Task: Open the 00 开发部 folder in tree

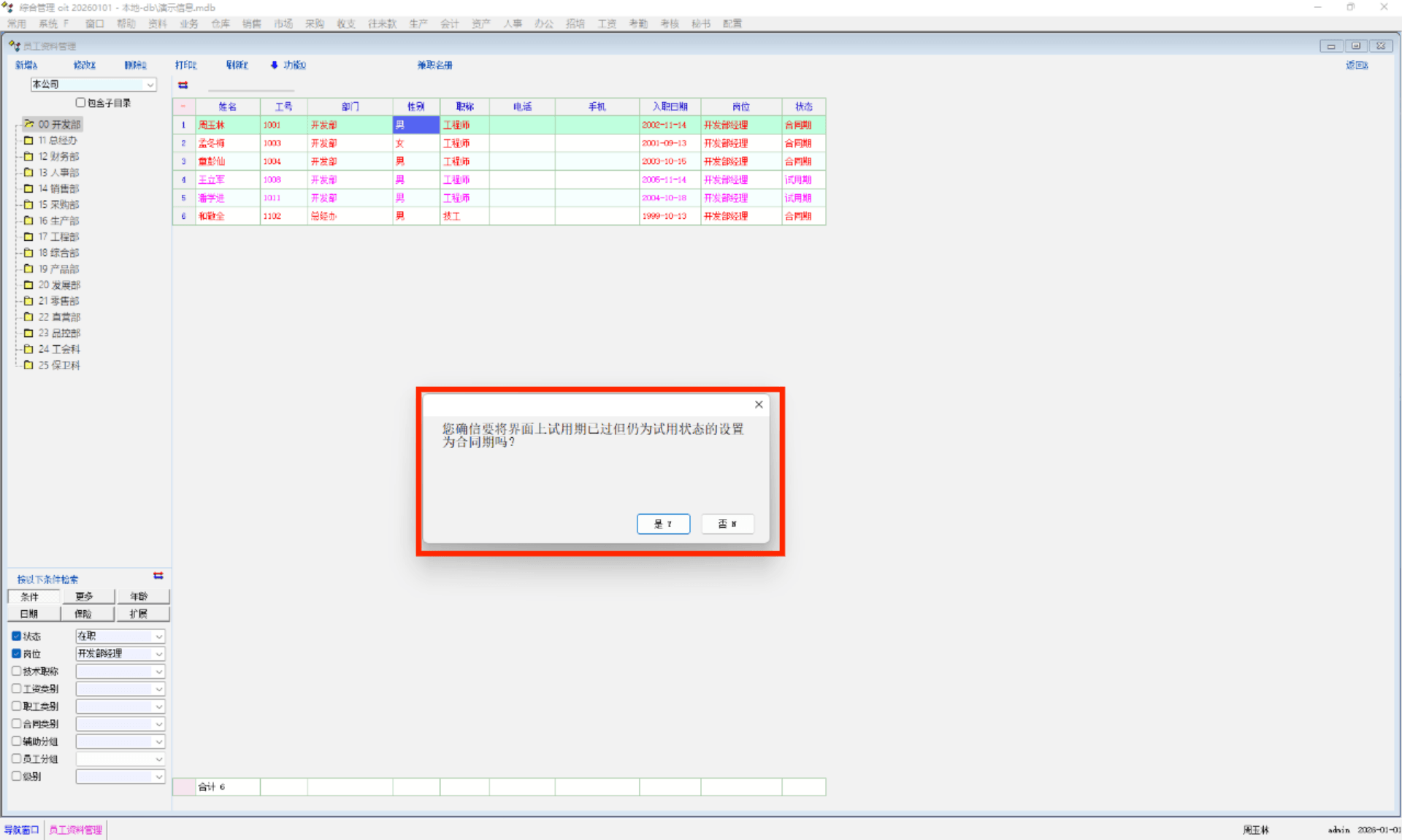Action: tap(29, 124)
